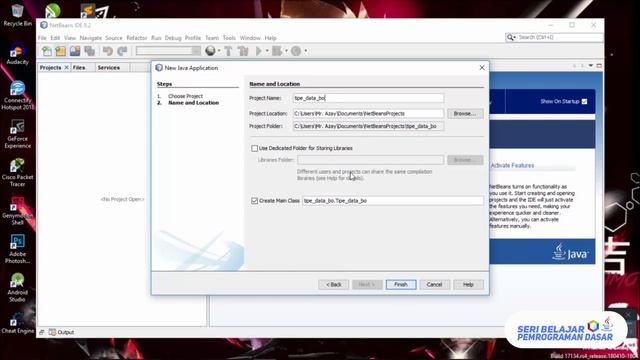Image resolution: width=640 pixels, height=360 pixels.
Task: Open the Tools menu
Action: point(229,38)
